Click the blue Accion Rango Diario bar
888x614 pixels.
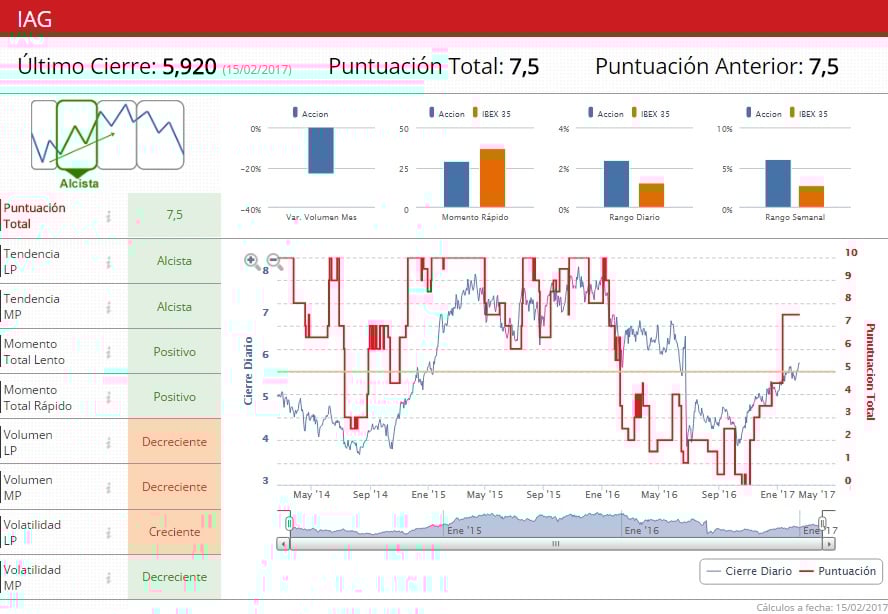(x=616, y=184)
